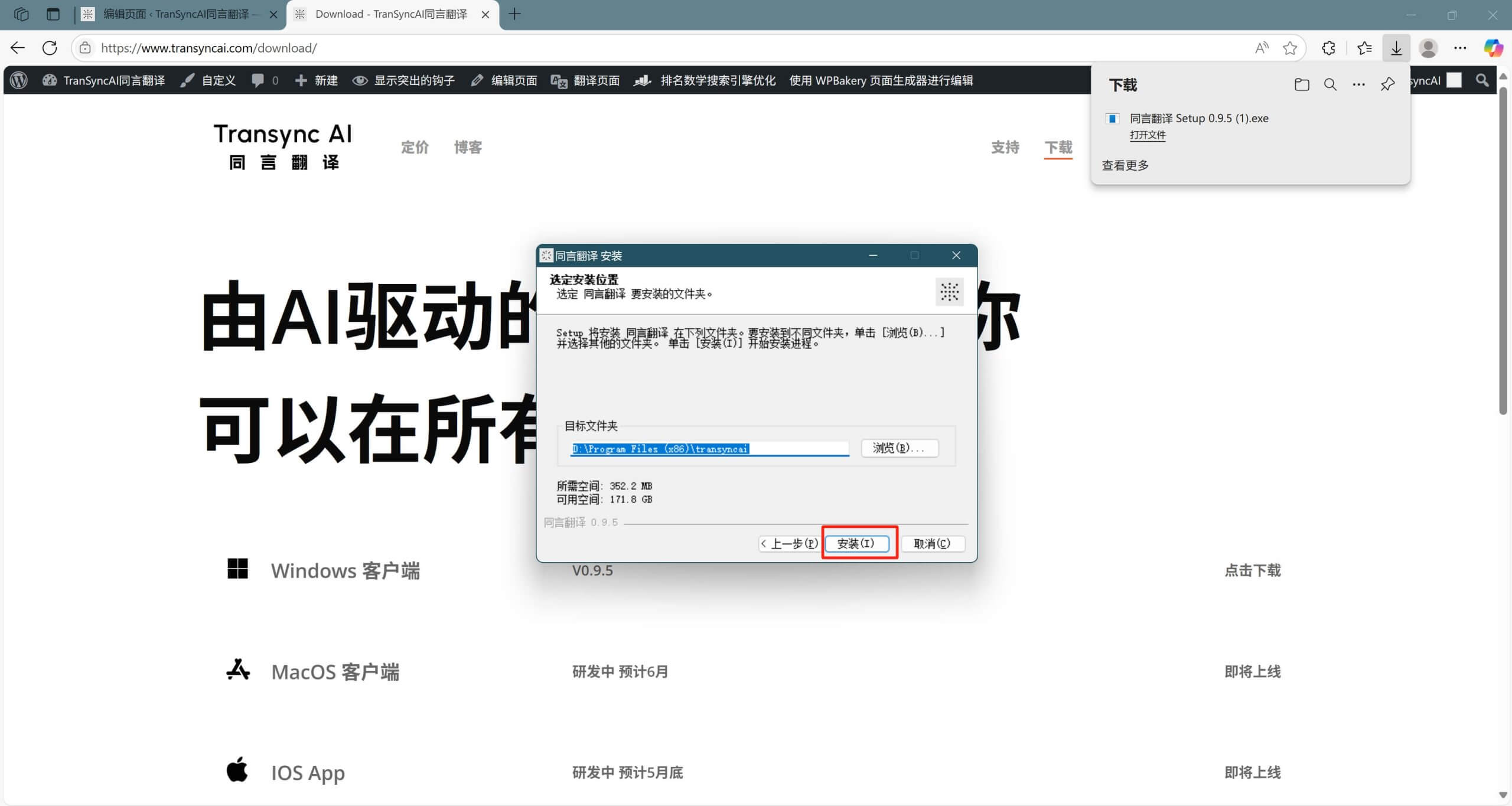1512x806 pixels.
Task: Click the destination folder path field
Action: pyautogui.click(x=709, y=449)
